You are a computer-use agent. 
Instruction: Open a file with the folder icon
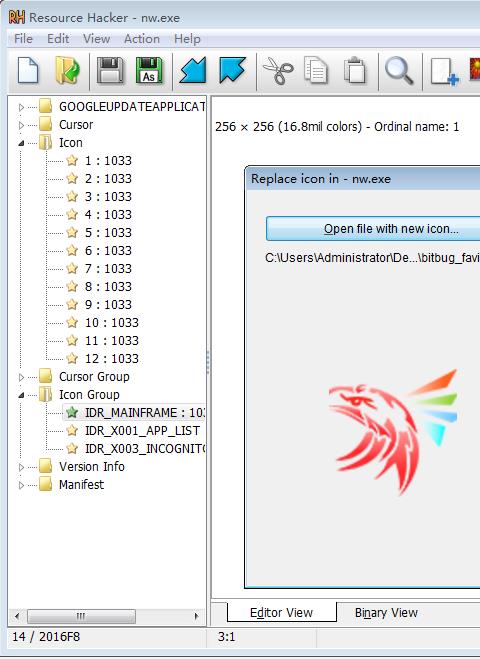(67, 70)
